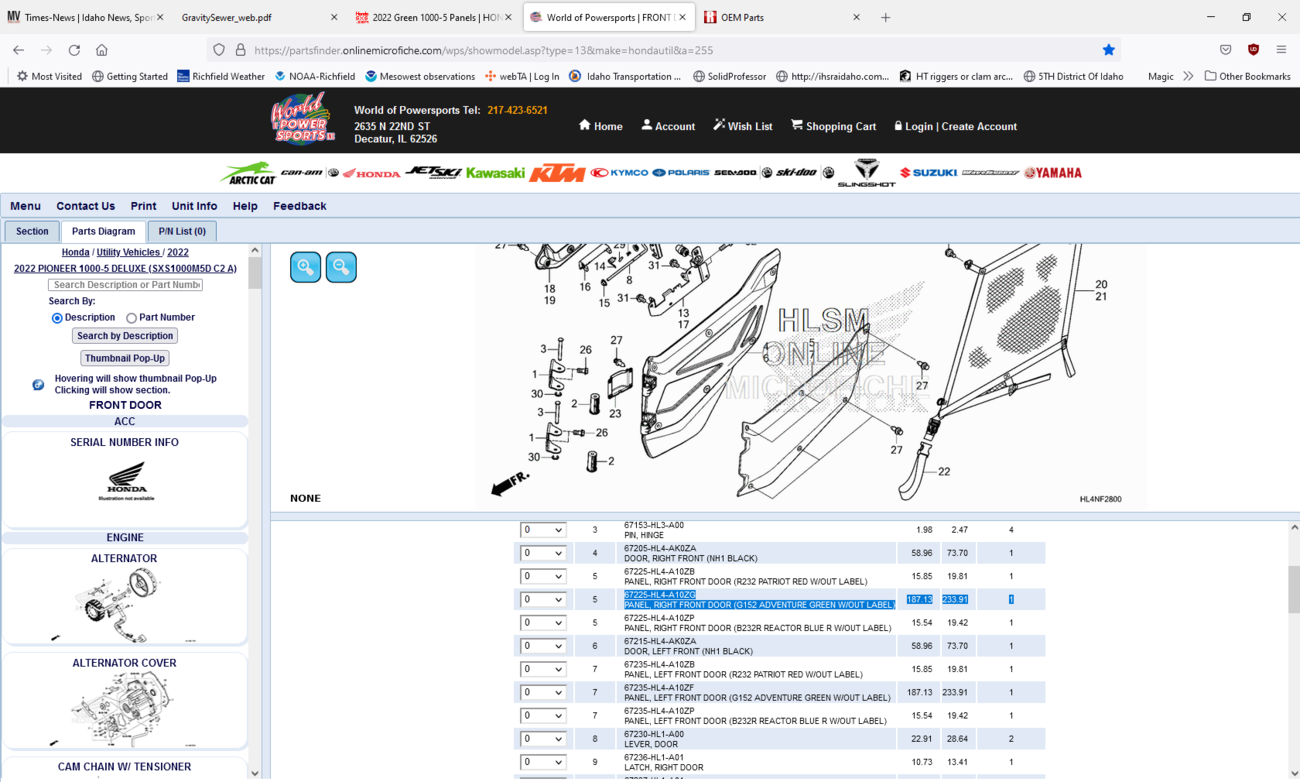Open quantity dropdown for 67235-HL4-A10ZF row
This screenshot has width=1300, height=782.
(x=543, y=692)
